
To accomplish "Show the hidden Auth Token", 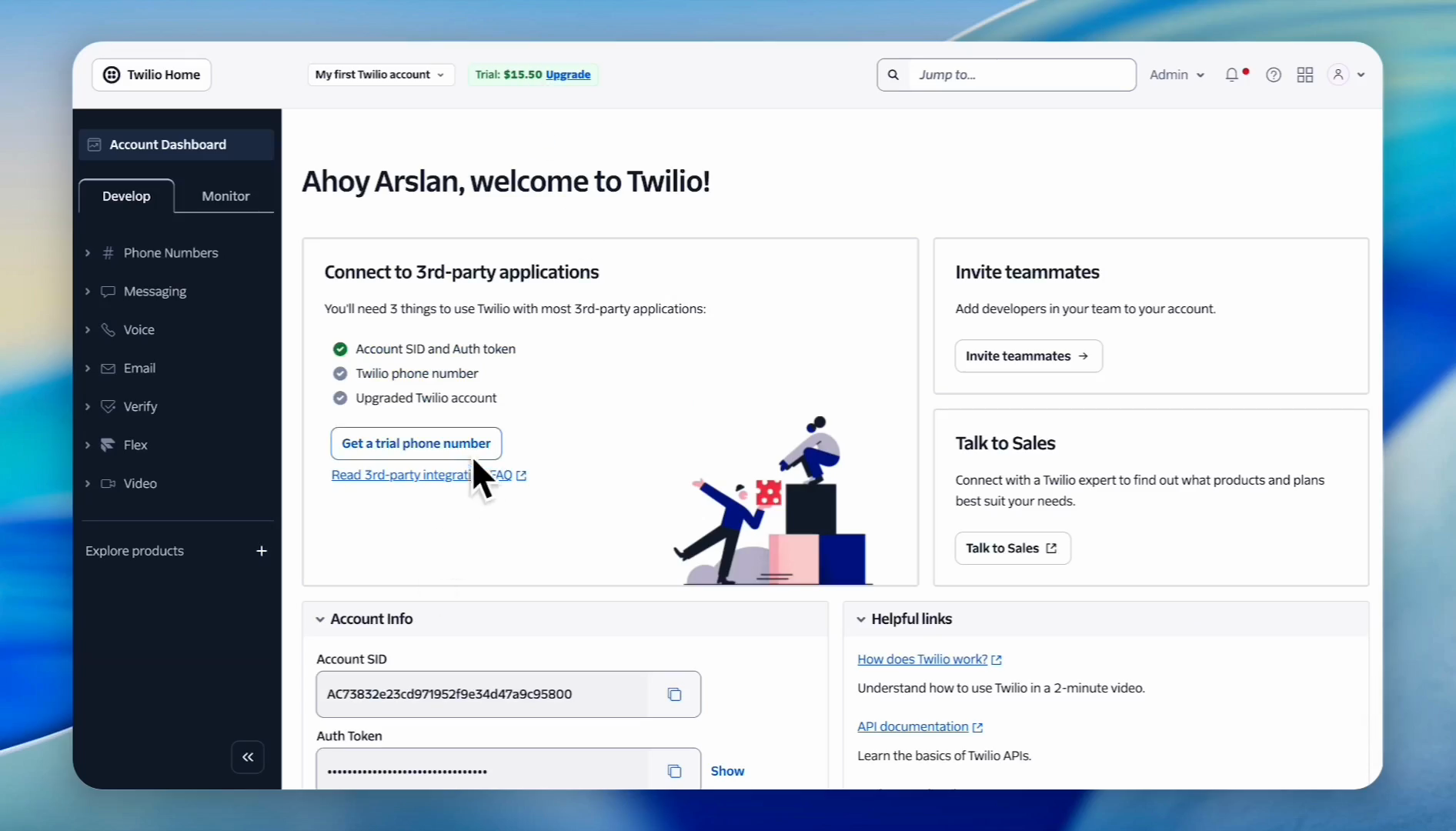I will (x=726, y=771).
